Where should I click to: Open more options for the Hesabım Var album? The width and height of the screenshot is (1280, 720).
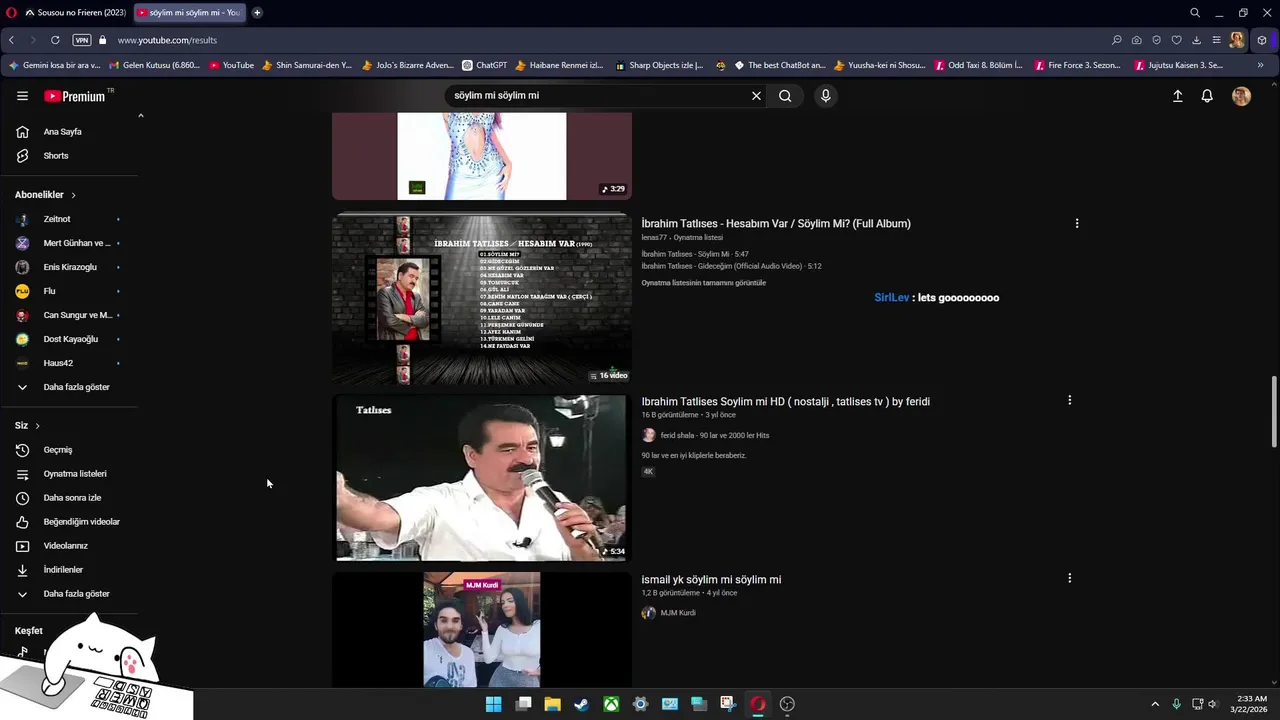(x=1077, y=224)
